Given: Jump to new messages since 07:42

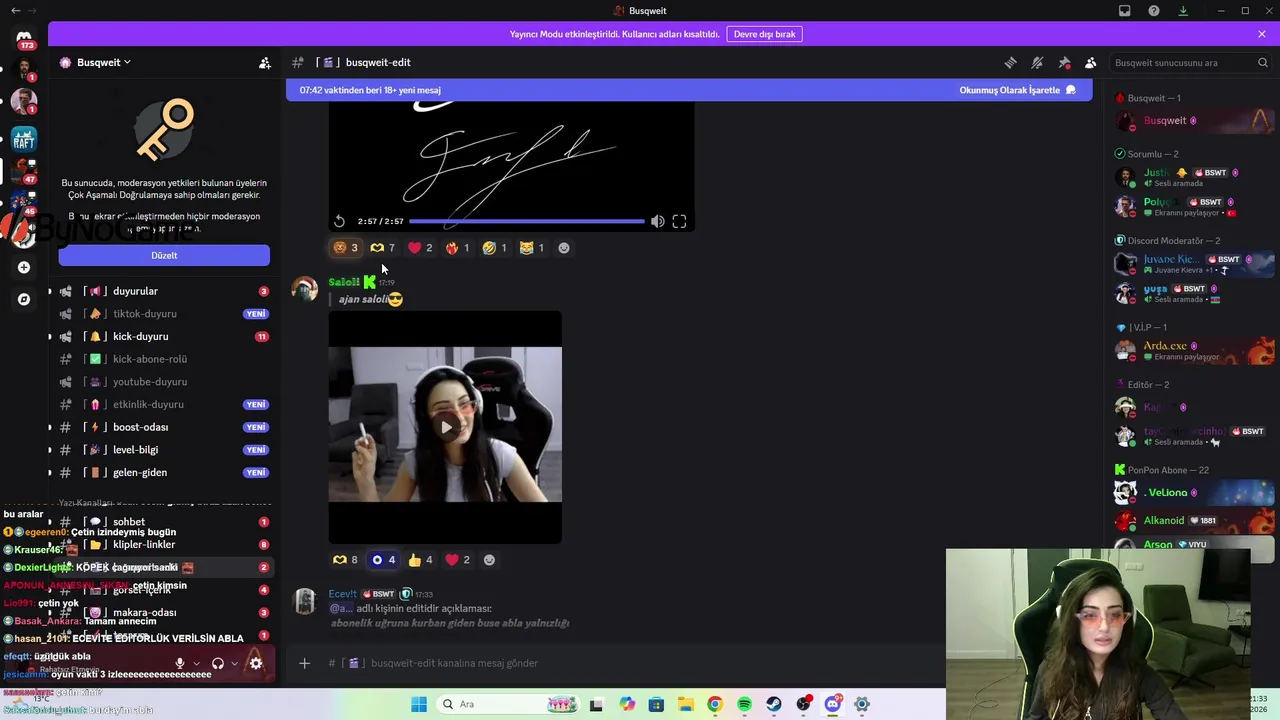Looking at the screenshot, I should tap(370, 90).
